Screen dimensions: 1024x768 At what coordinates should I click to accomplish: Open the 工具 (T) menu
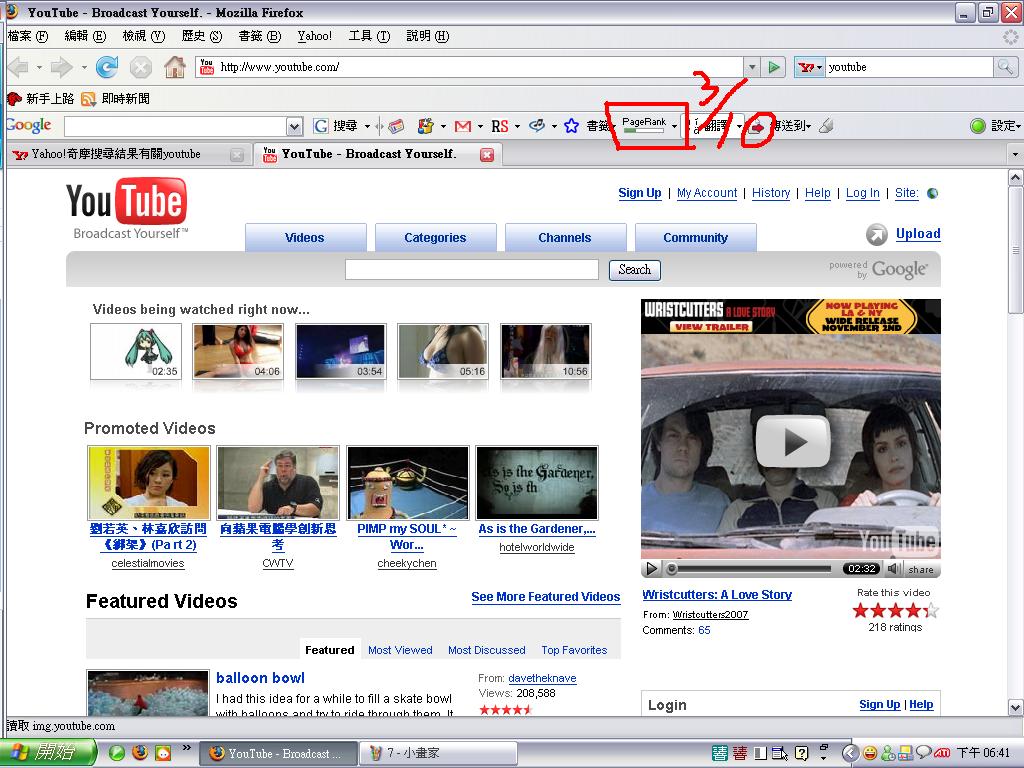[369, 36]
